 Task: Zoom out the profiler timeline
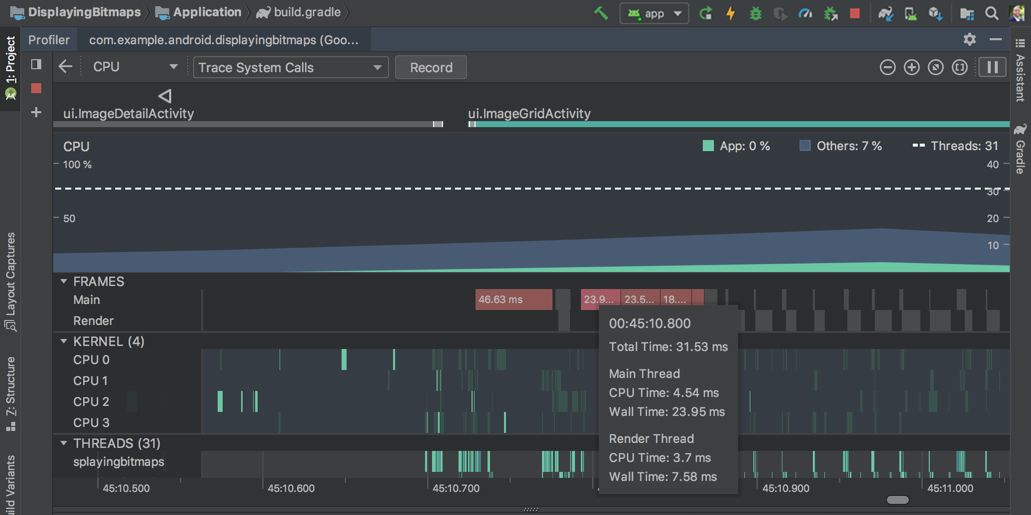pos(887,67)
